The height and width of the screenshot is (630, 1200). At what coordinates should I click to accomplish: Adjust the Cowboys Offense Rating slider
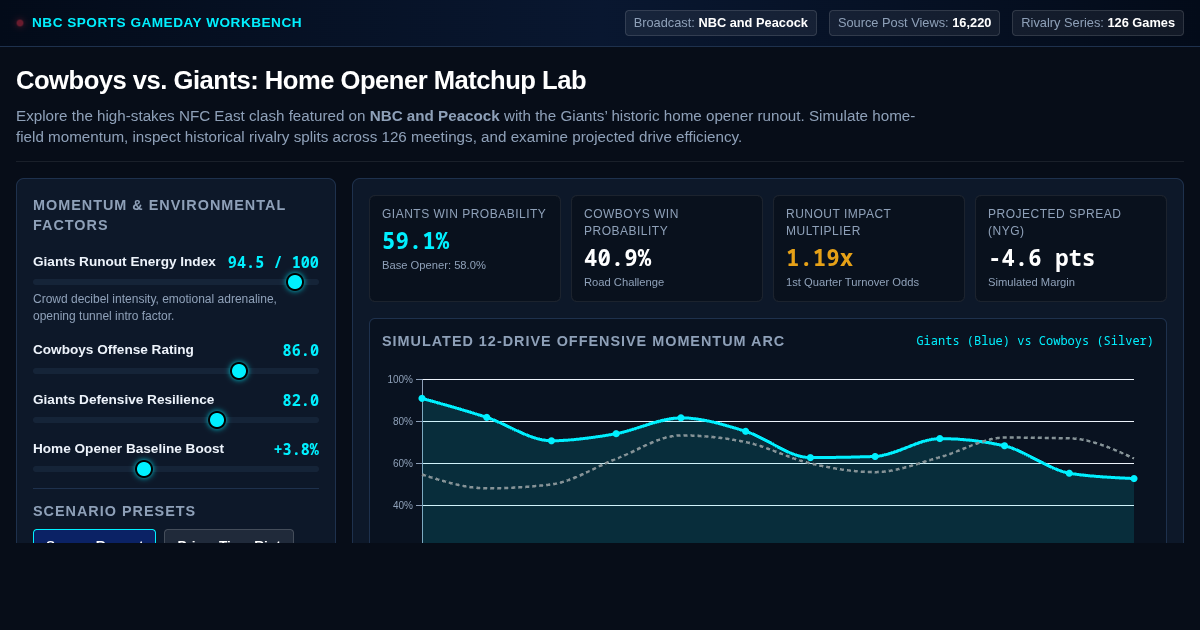pyautogui.click(x=176, y=371)
